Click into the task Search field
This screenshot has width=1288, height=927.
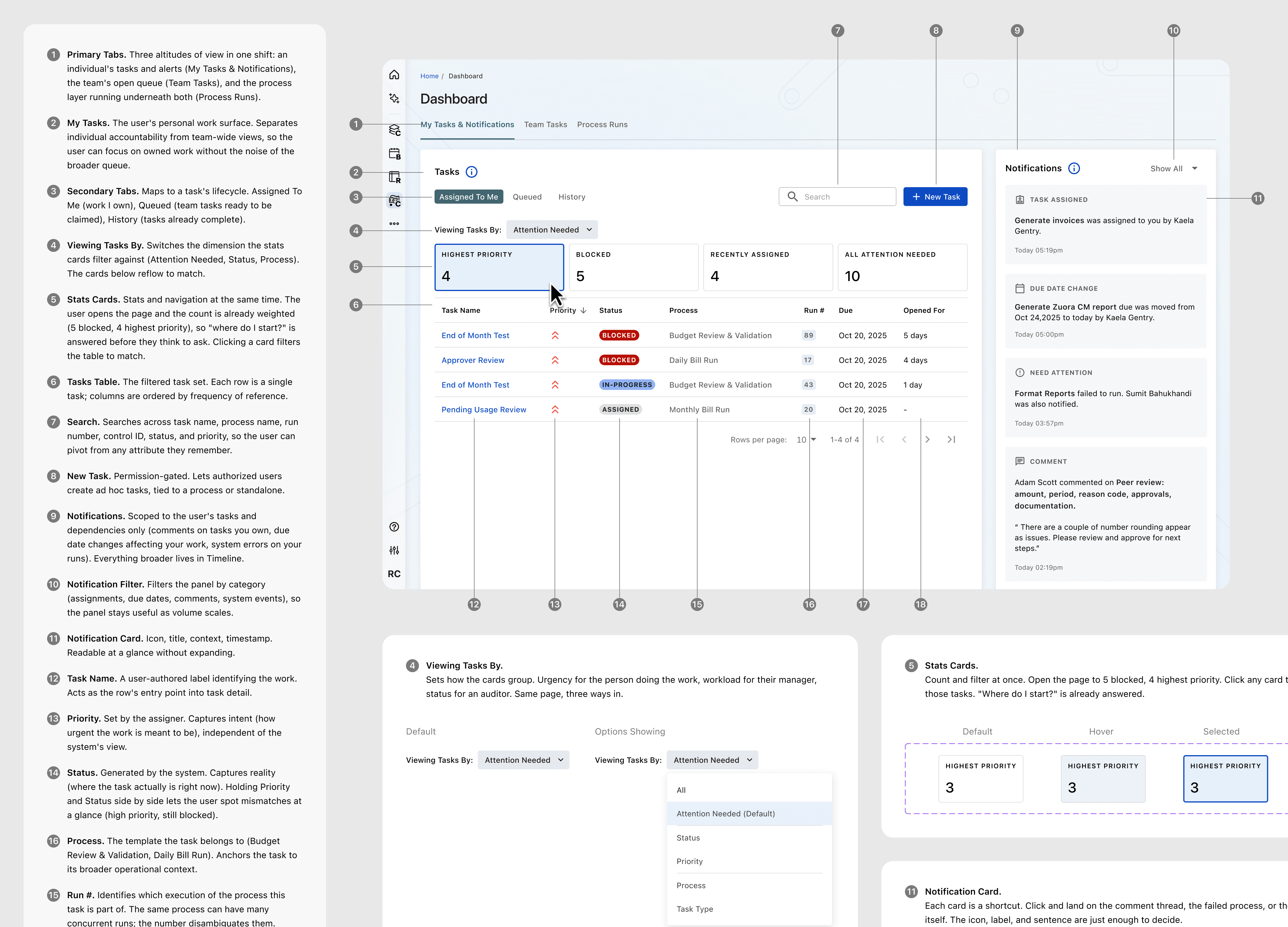click(838, 197)
